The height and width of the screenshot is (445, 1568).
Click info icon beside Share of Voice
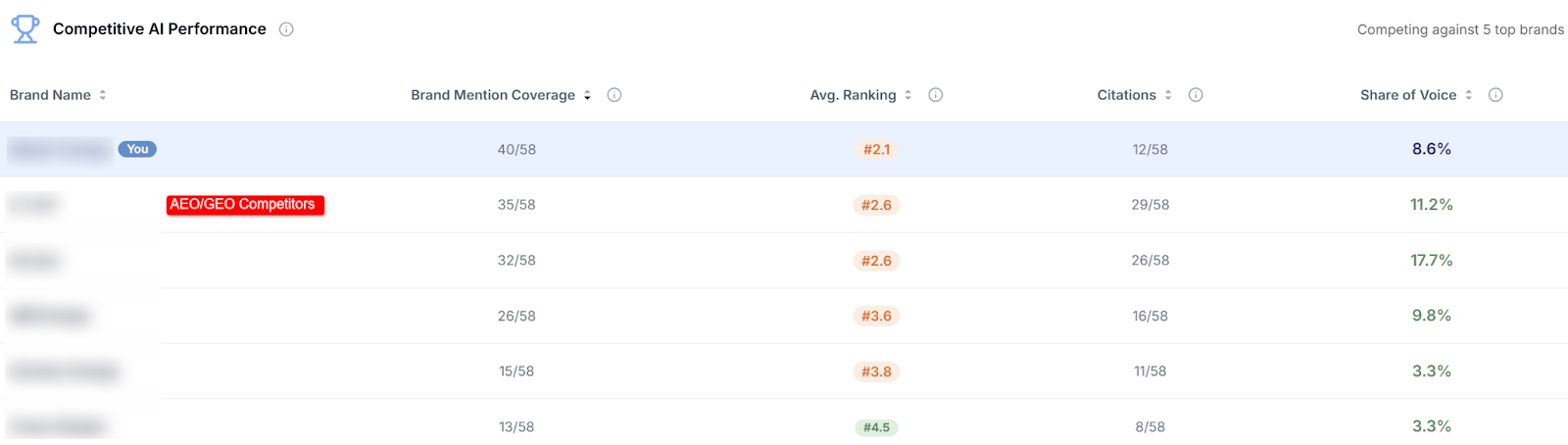(1495, 95)
